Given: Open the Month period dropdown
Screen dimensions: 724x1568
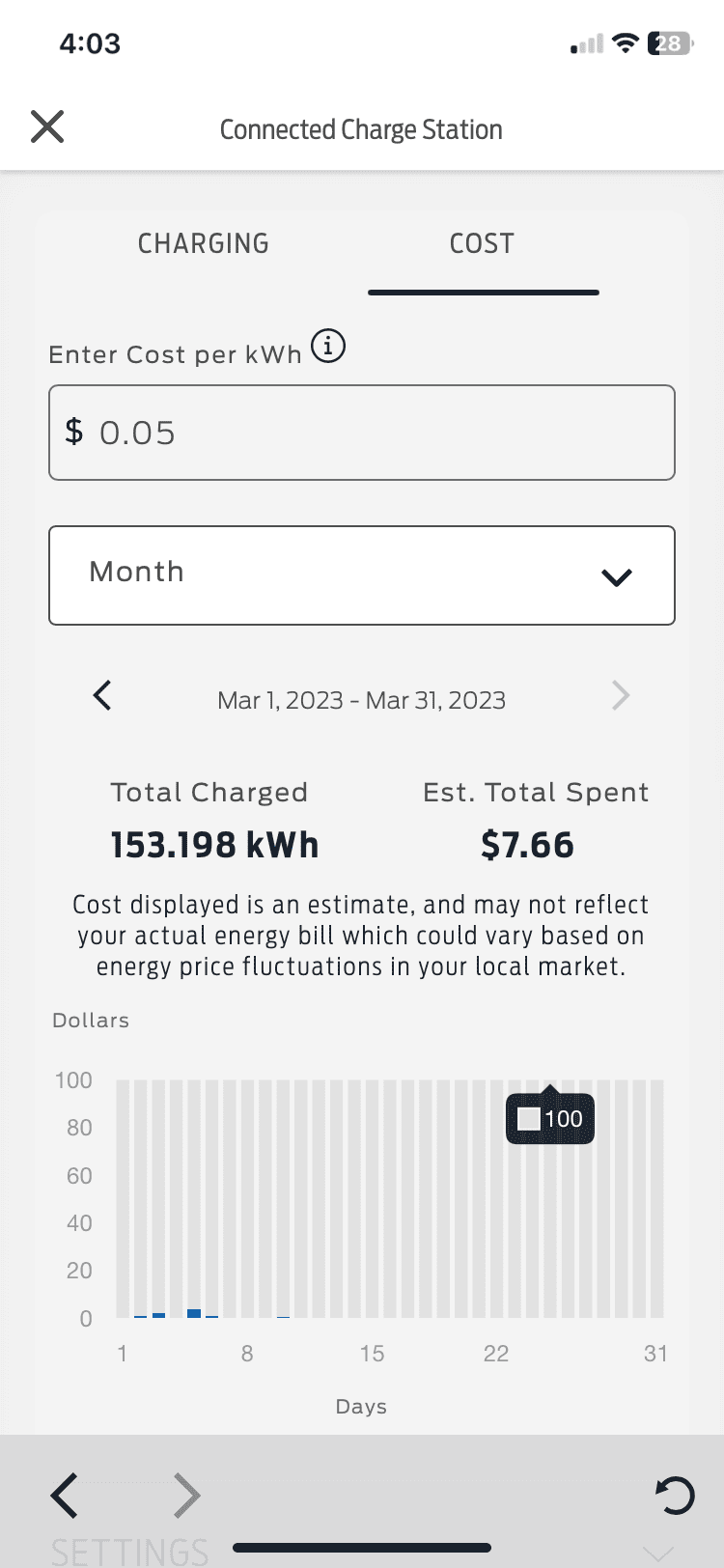Looking at the screenshot, I should 362,575.
